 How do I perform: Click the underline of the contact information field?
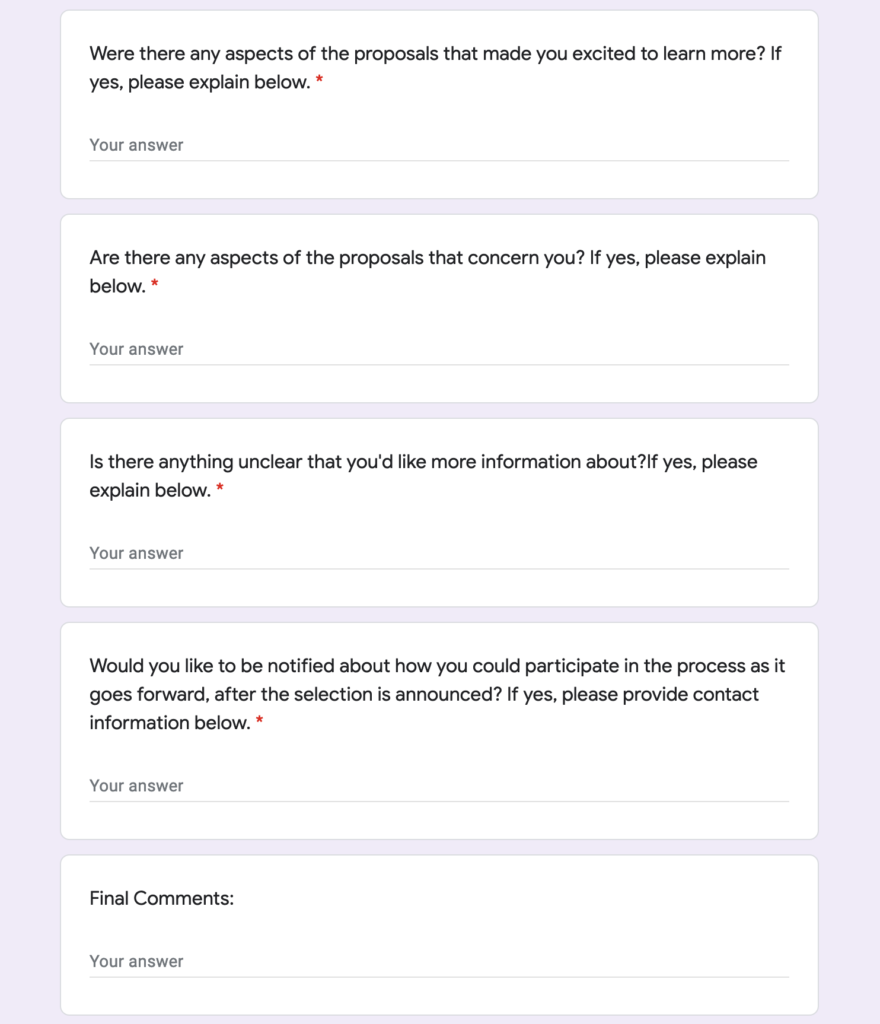439,801
